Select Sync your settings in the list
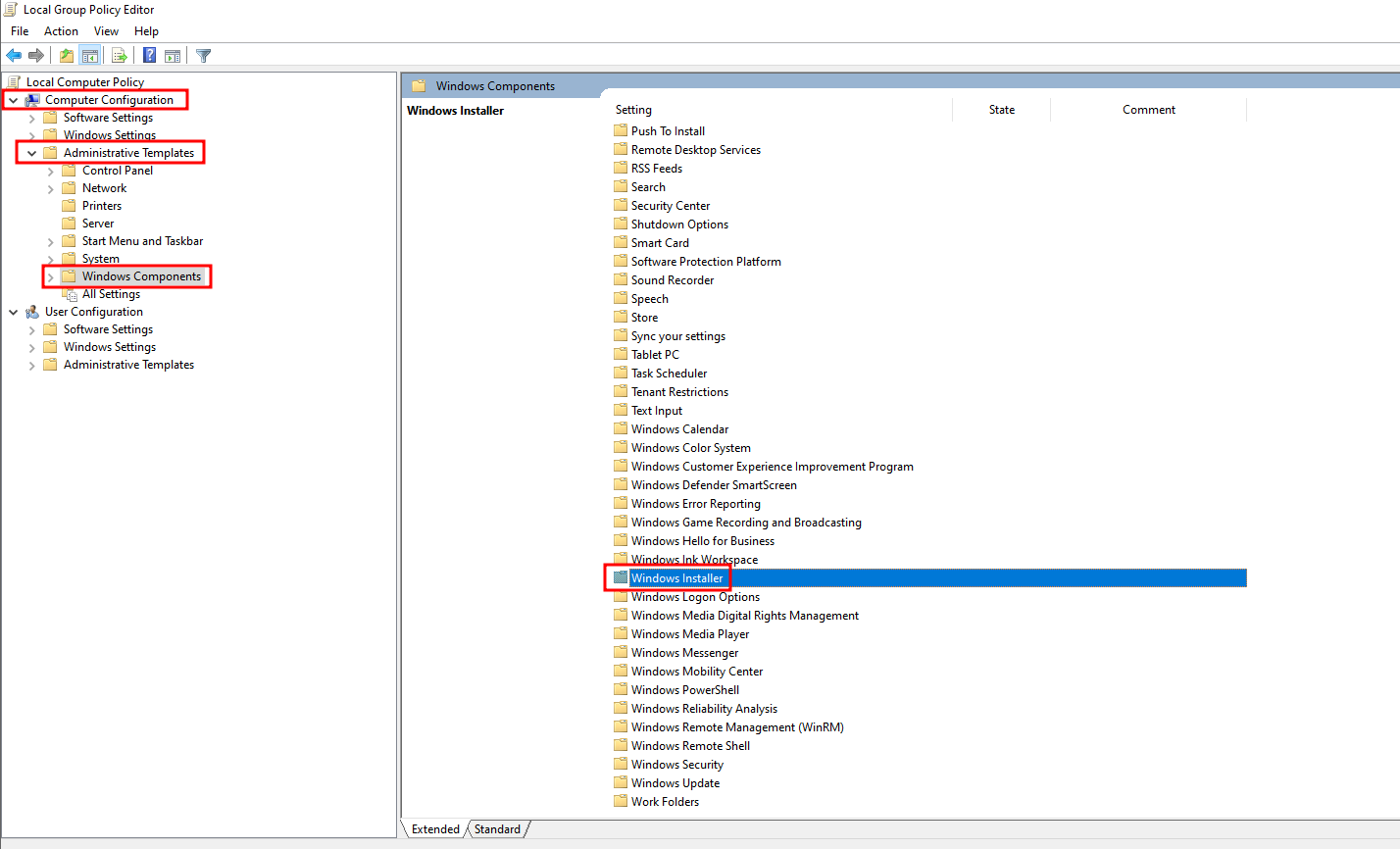 click(x=678, y=336)
